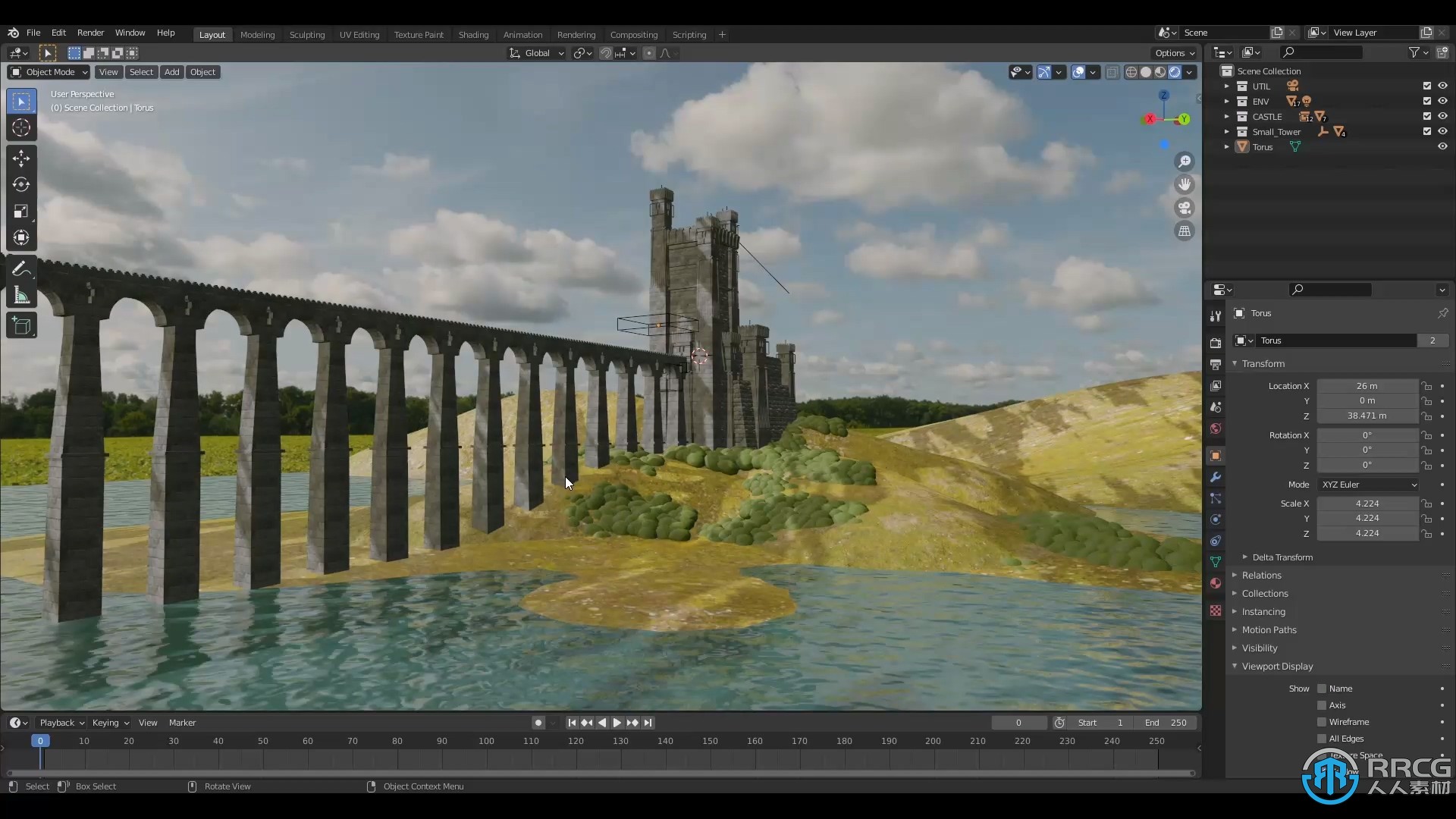Select the Cursor tool in toolbar

click(21, 127)
